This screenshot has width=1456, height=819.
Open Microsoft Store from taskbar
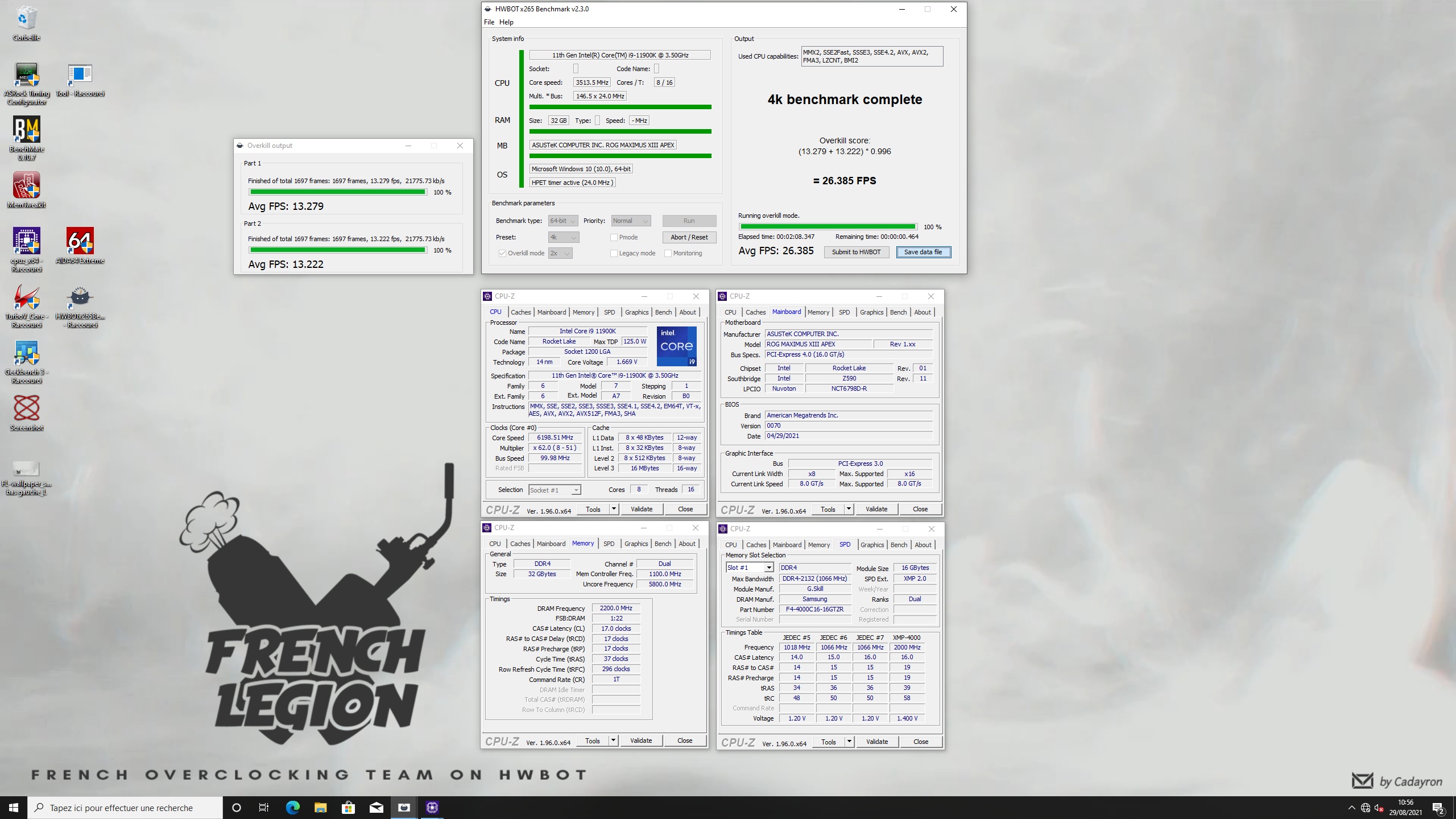pyautogui.click(x=348, y=808)
